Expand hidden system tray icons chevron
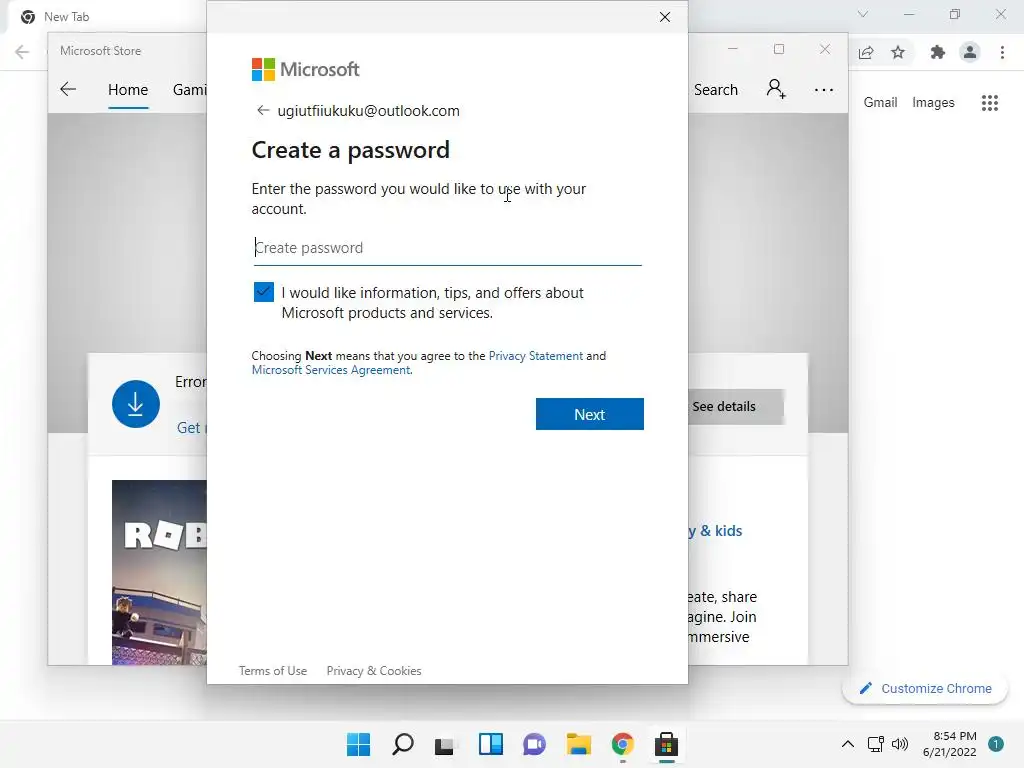The height and width of the screenshot is (768, 1024). [x=847, y=744]
